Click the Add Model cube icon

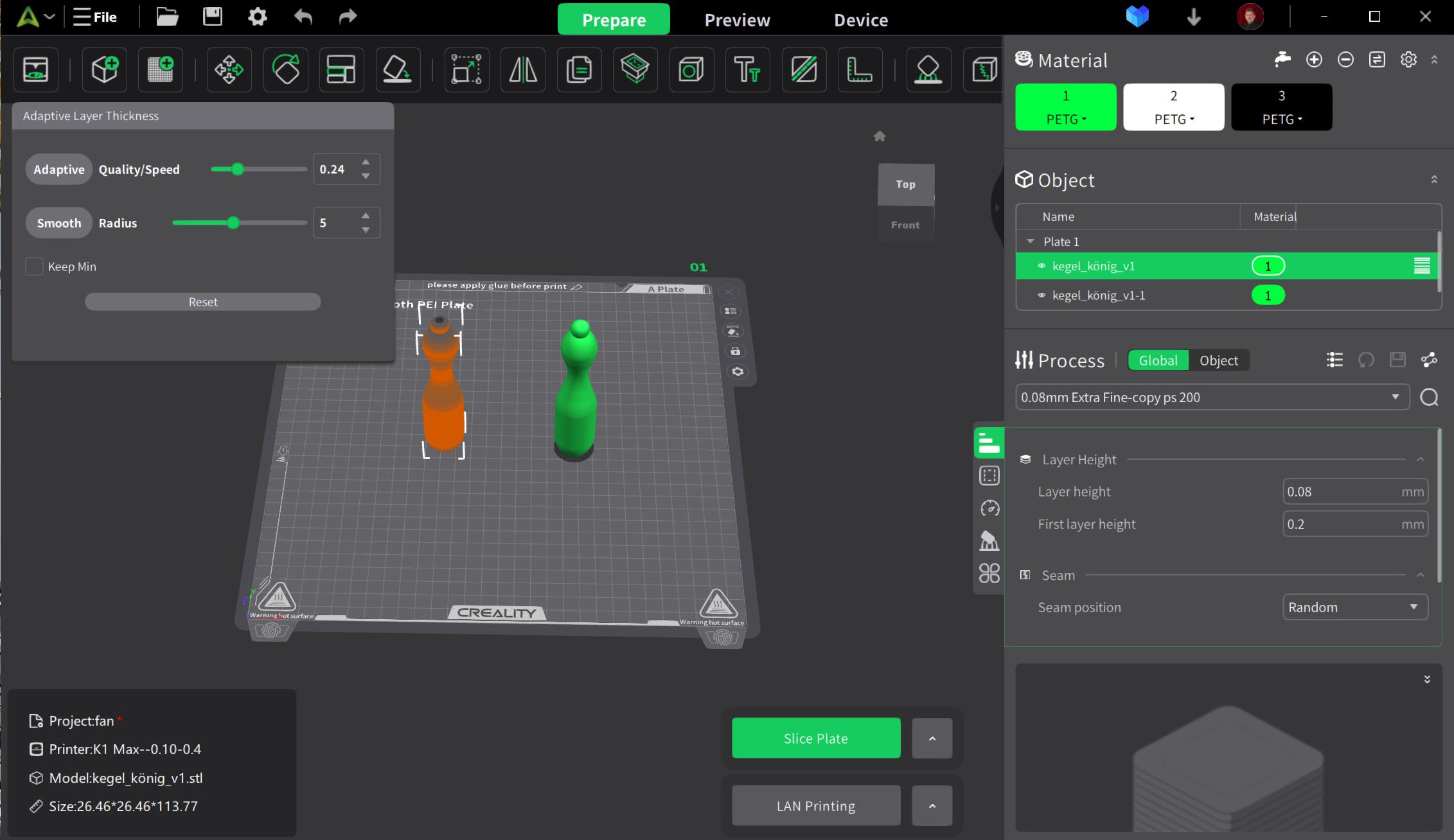(x=105, y=69)
